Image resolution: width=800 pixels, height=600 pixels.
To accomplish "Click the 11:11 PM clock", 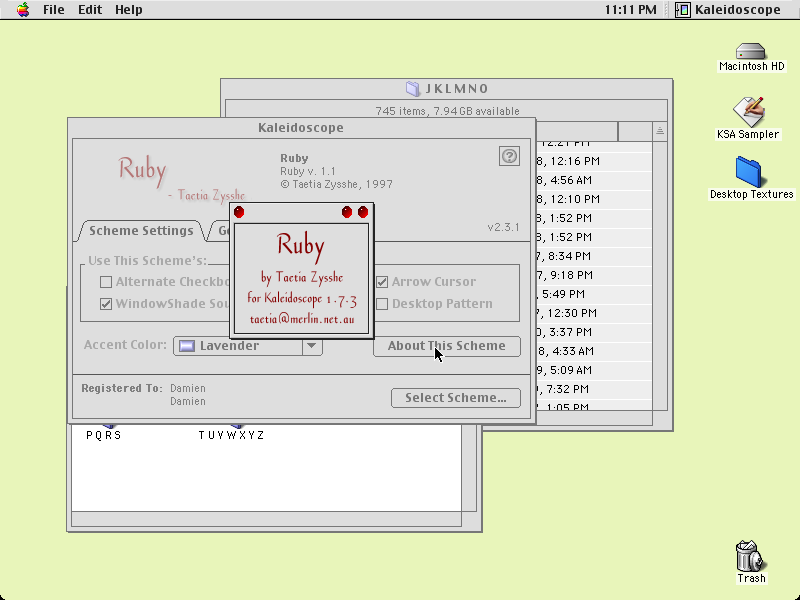I will [631, 9].
